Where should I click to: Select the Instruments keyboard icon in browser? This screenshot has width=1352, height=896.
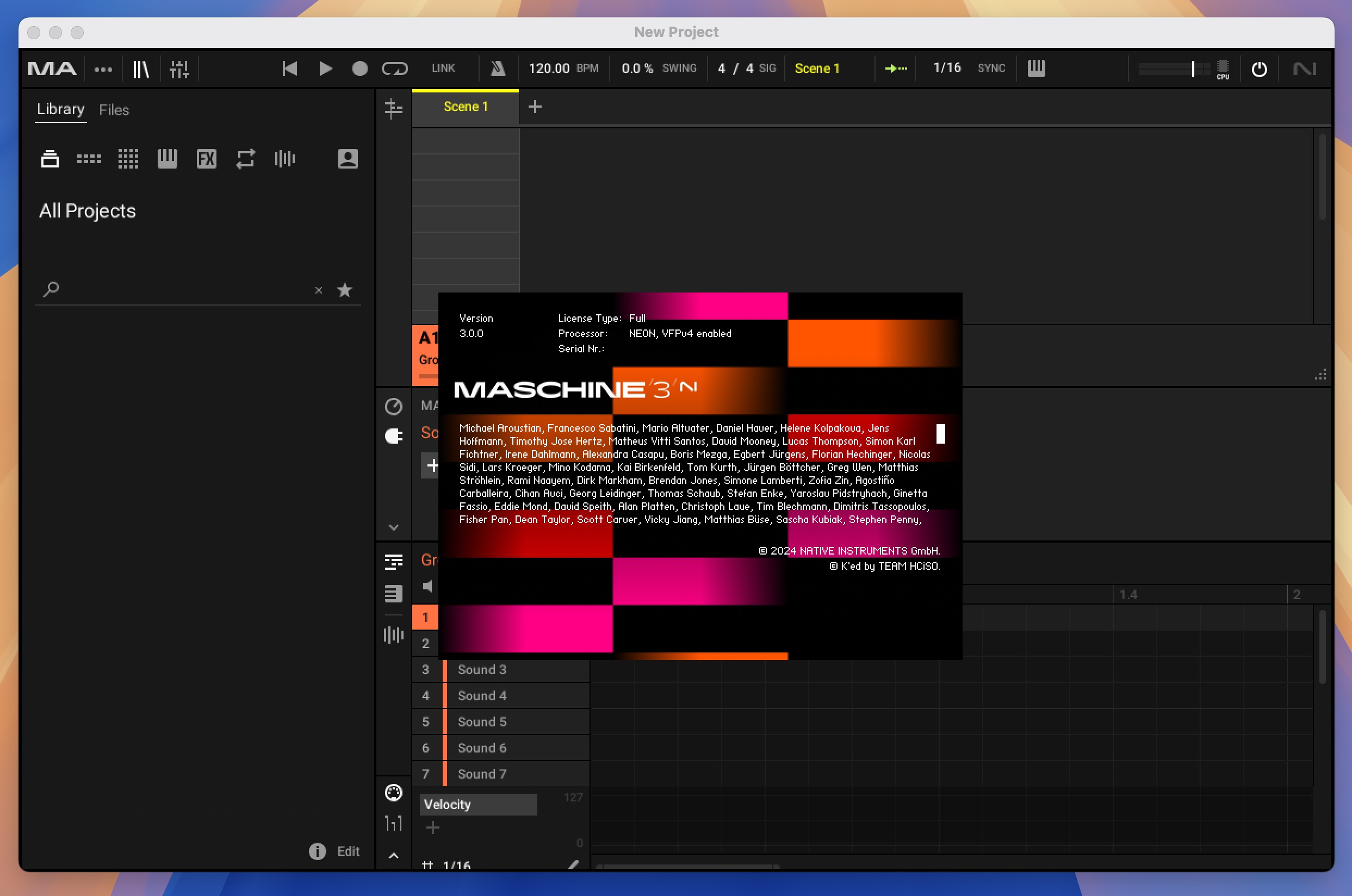[x=168, y=158]
